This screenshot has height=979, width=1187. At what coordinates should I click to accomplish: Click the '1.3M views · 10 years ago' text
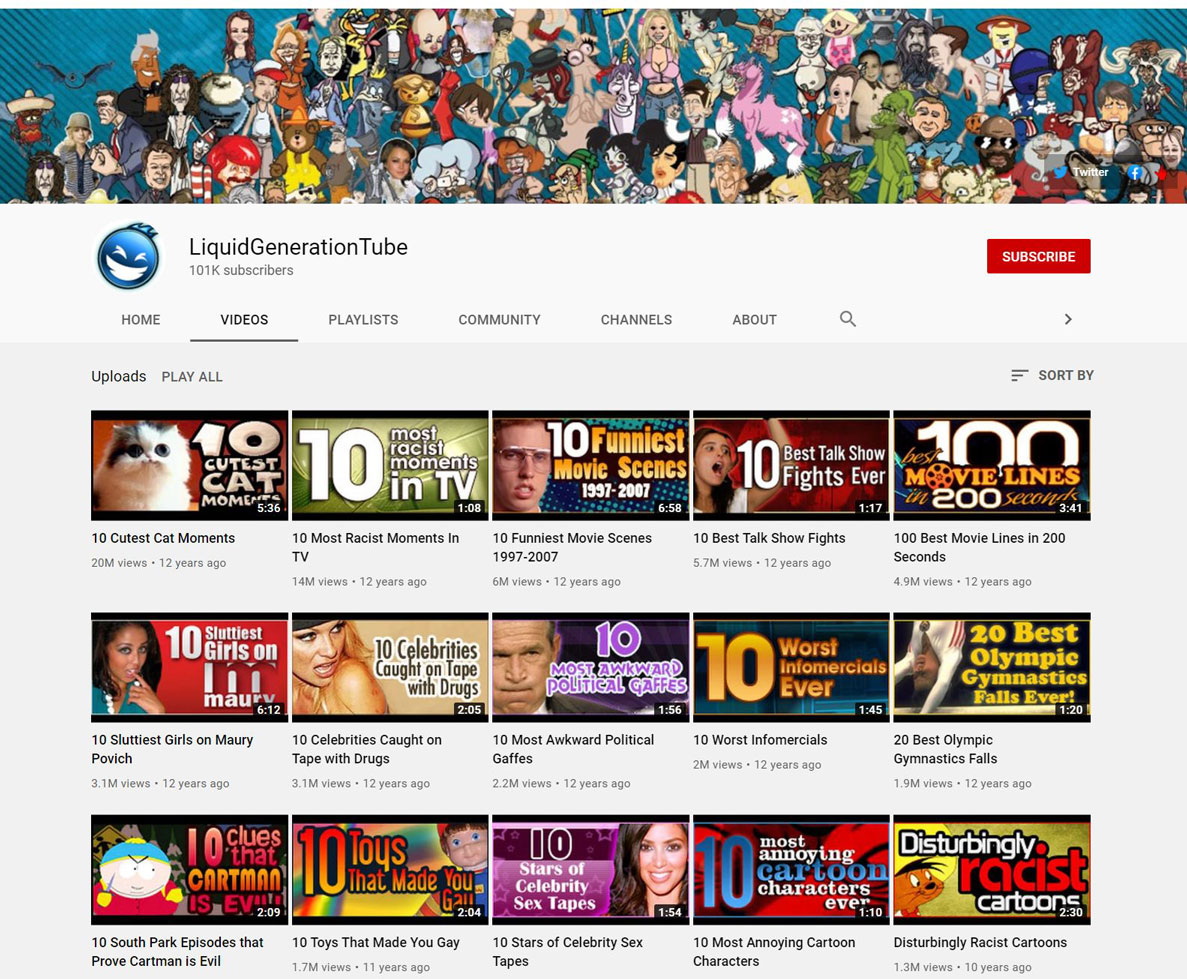coord(963,968)
